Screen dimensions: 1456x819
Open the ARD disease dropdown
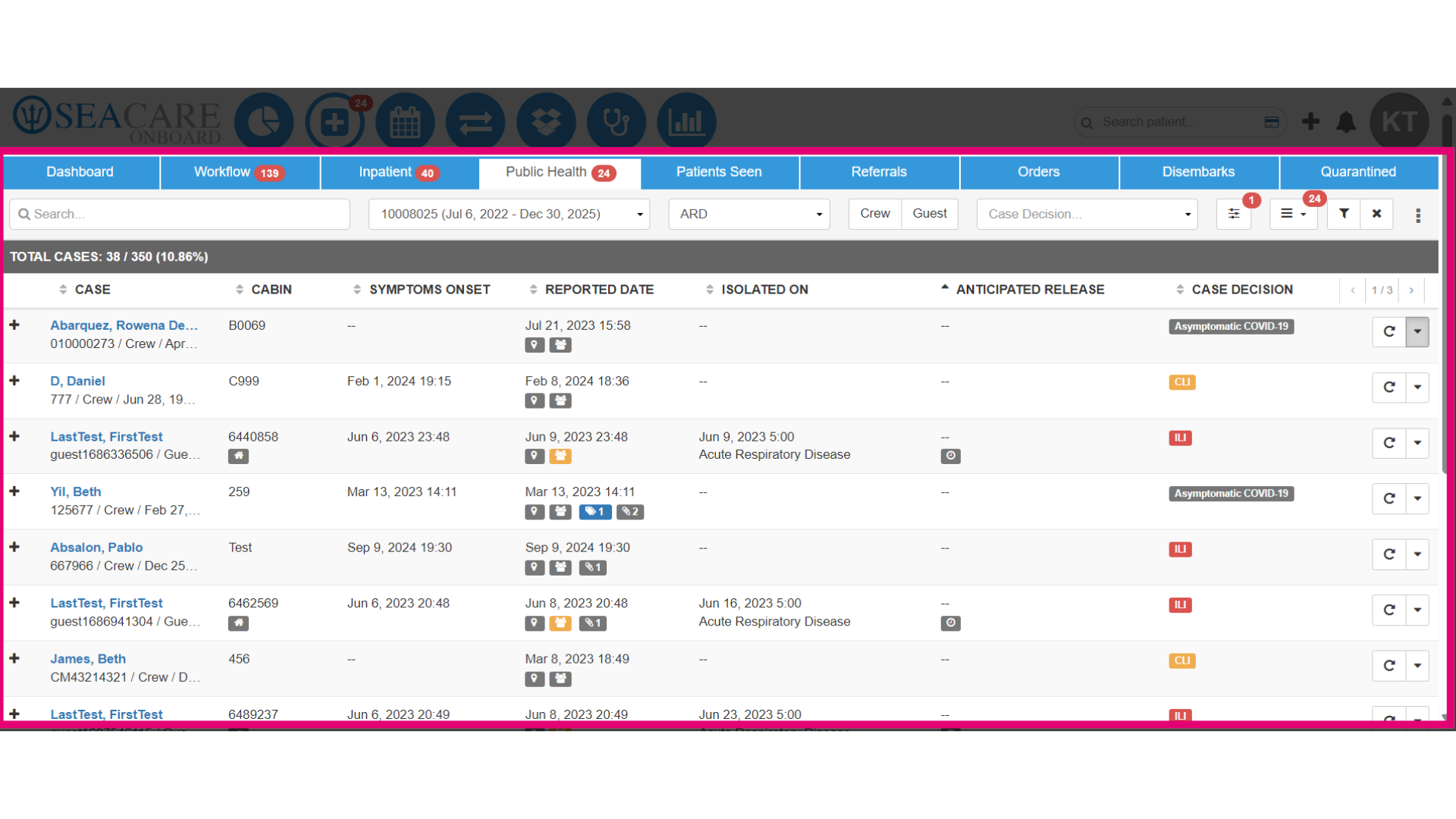click(x=749, y=214)
